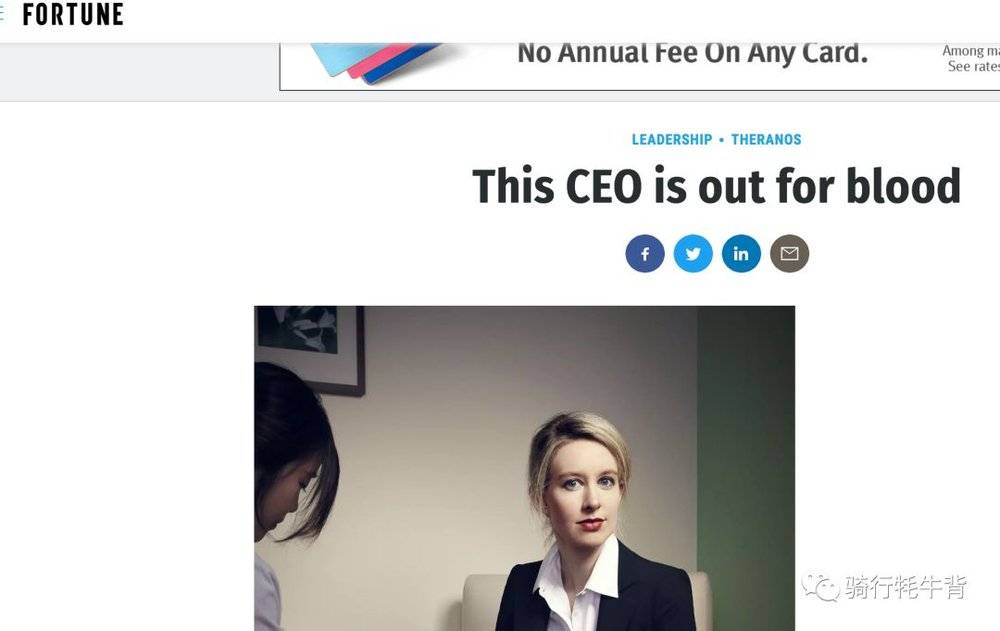Image resolution: width=1000 pixels, height=631 pixels.
Task: Click the WeChat logo in the watermark
Action: [821, 588]
